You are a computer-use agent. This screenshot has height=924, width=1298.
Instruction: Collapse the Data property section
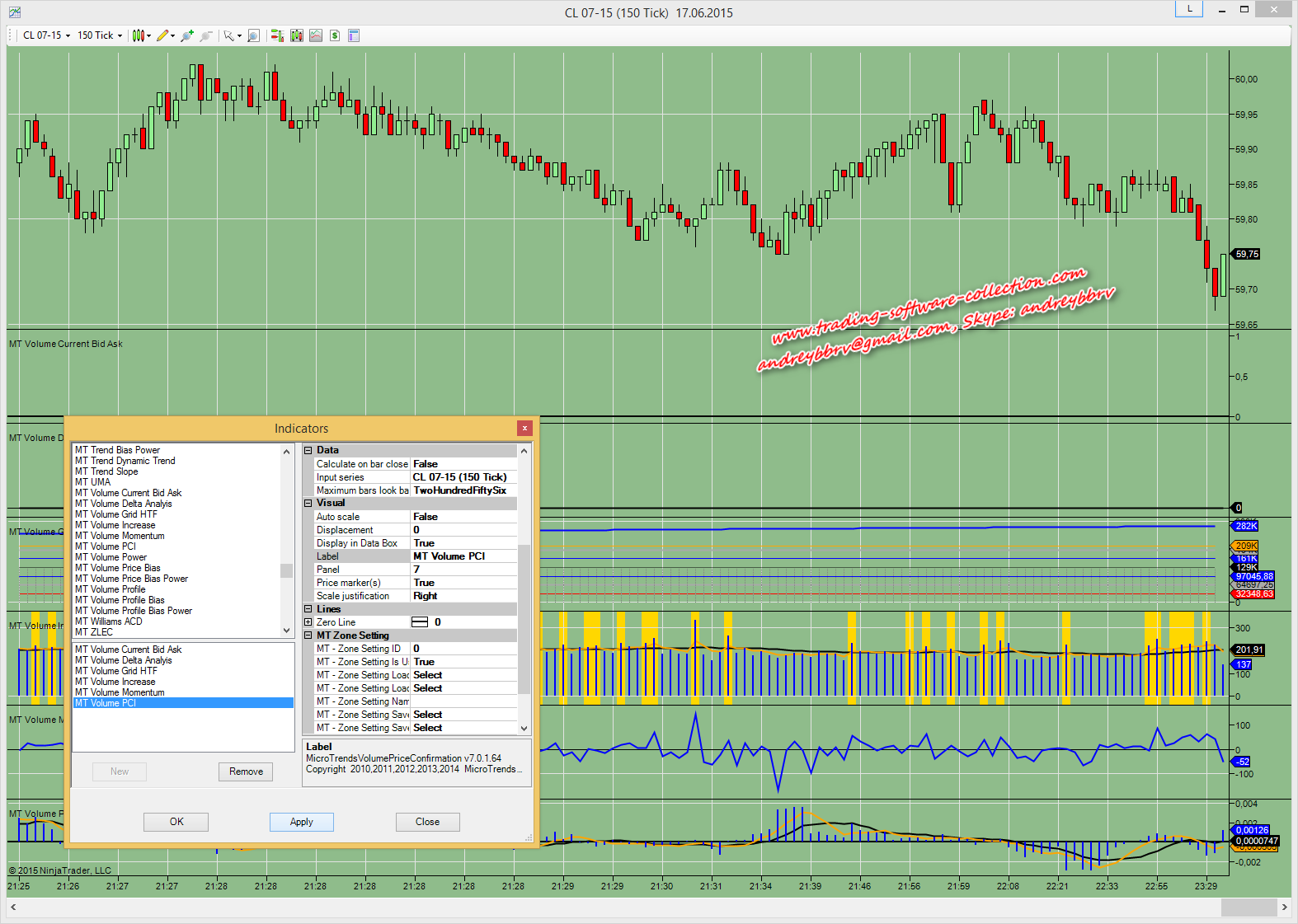tap(308, 451)
